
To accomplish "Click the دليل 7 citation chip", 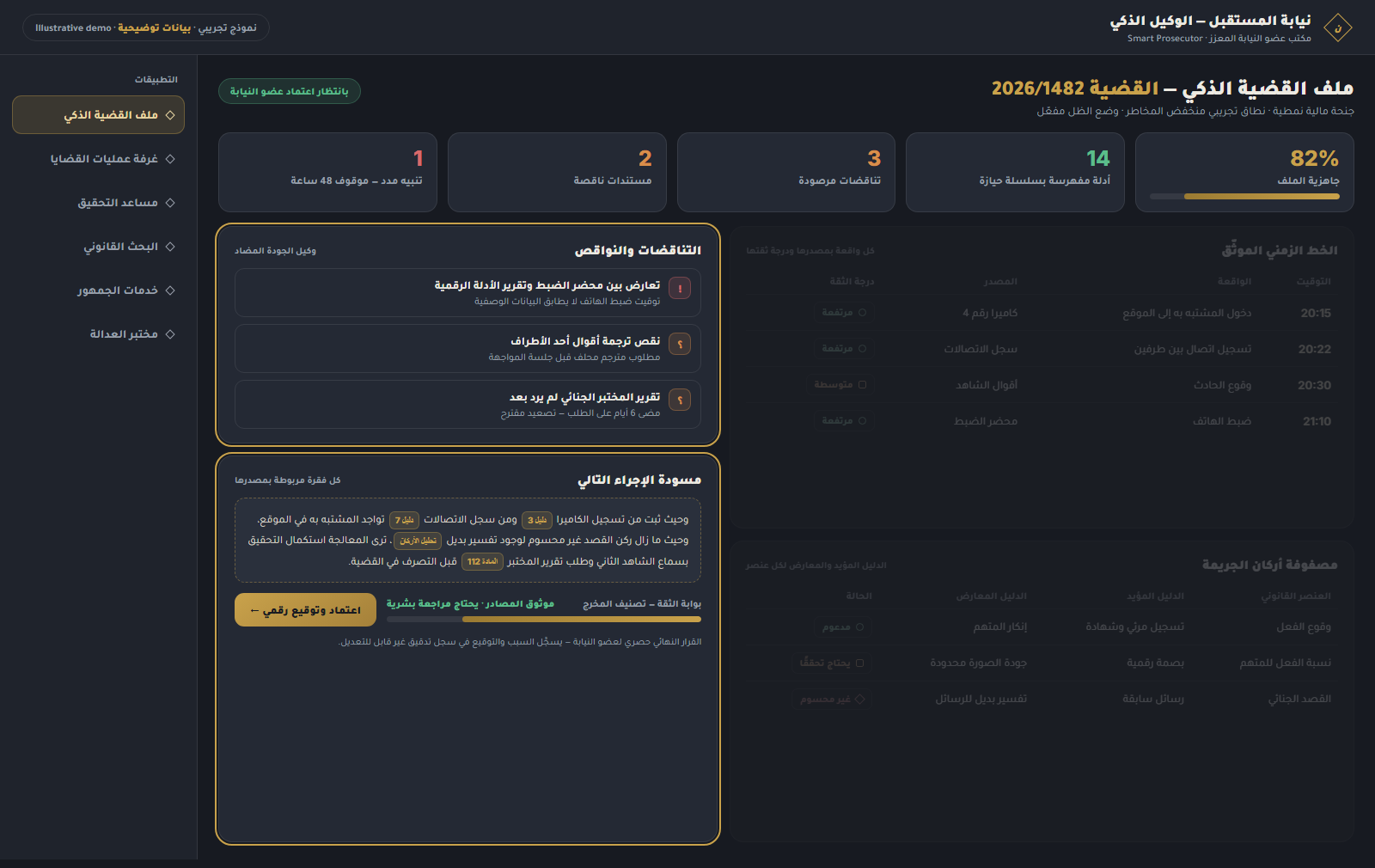I will 405,520.
